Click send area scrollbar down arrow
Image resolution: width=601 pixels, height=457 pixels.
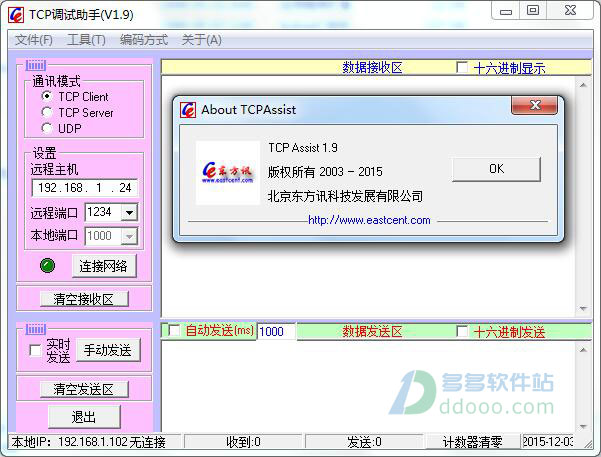click(x=583, y=426)
